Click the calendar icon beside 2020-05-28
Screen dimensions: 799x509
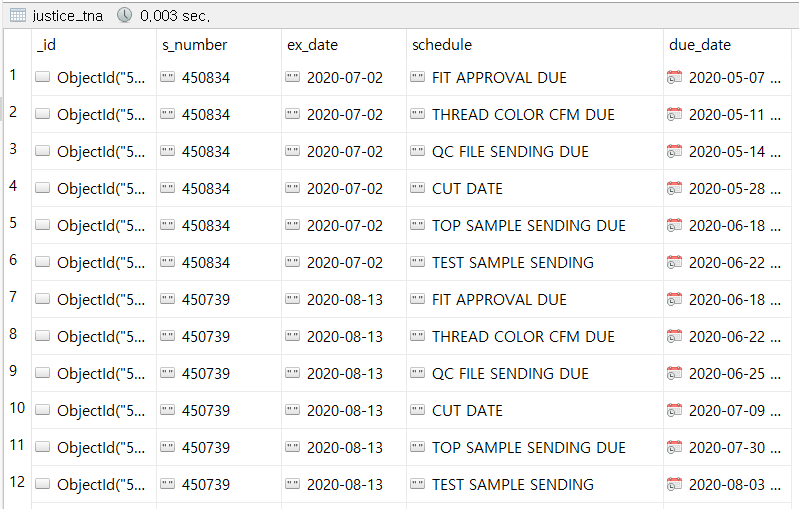(x=675, y=189)
